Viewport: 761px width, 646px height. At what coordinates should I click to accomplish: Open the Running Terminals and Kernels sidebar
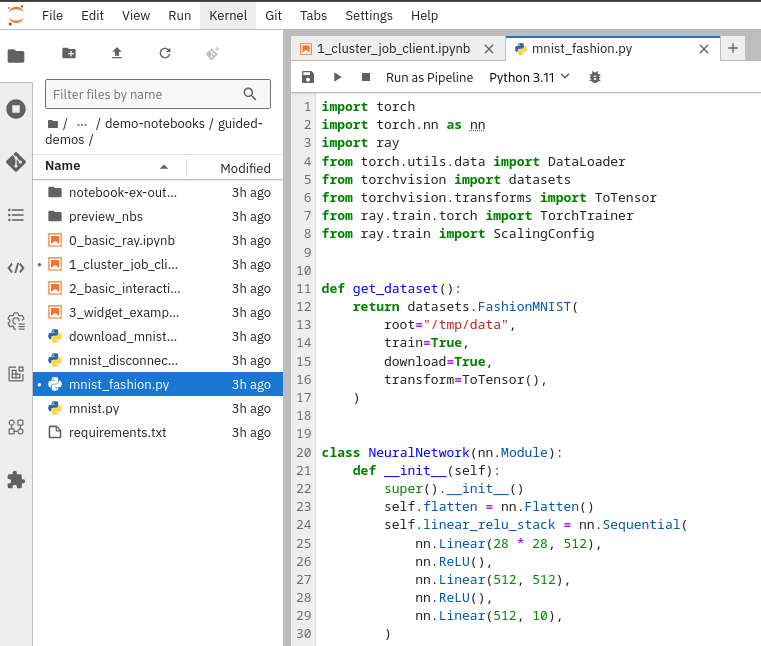coord(16,109)
